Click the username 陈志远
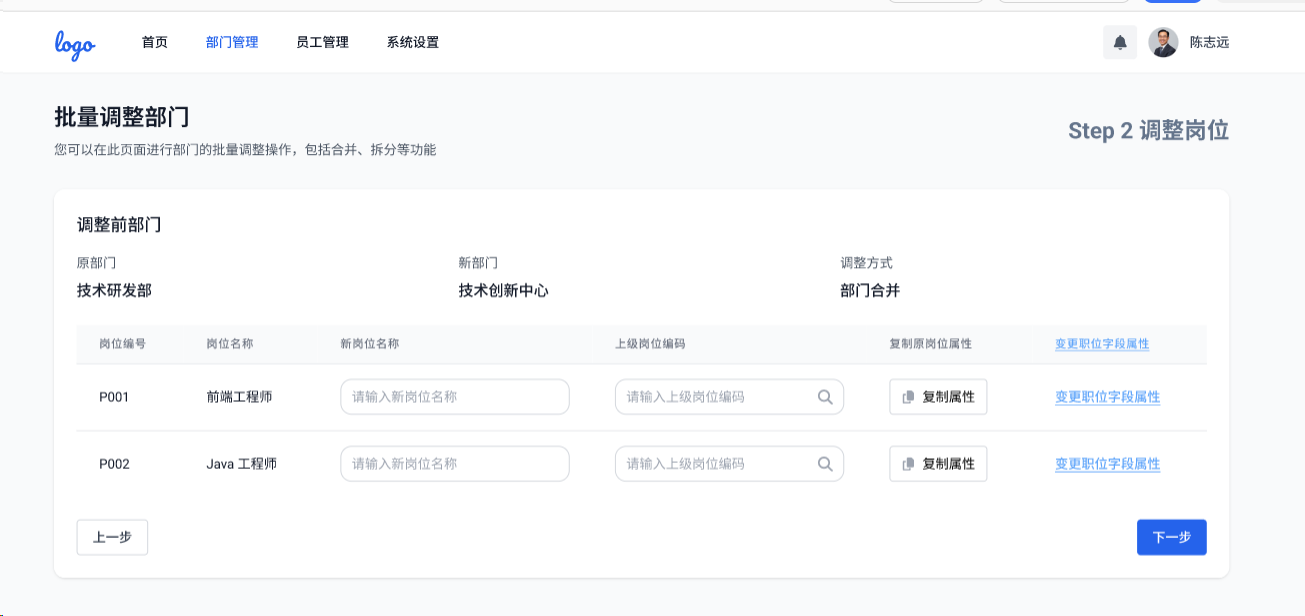 click(1209, 43)
